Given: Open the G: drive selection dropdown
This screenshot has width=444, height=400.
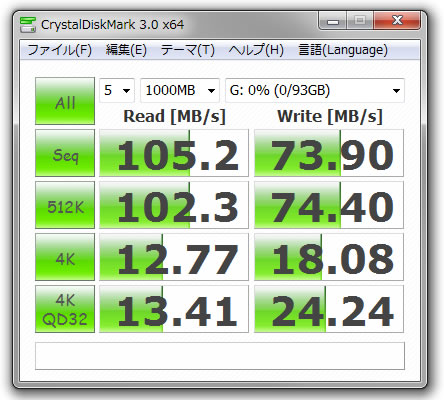Looking at the screenshot, I should [315, 90].
